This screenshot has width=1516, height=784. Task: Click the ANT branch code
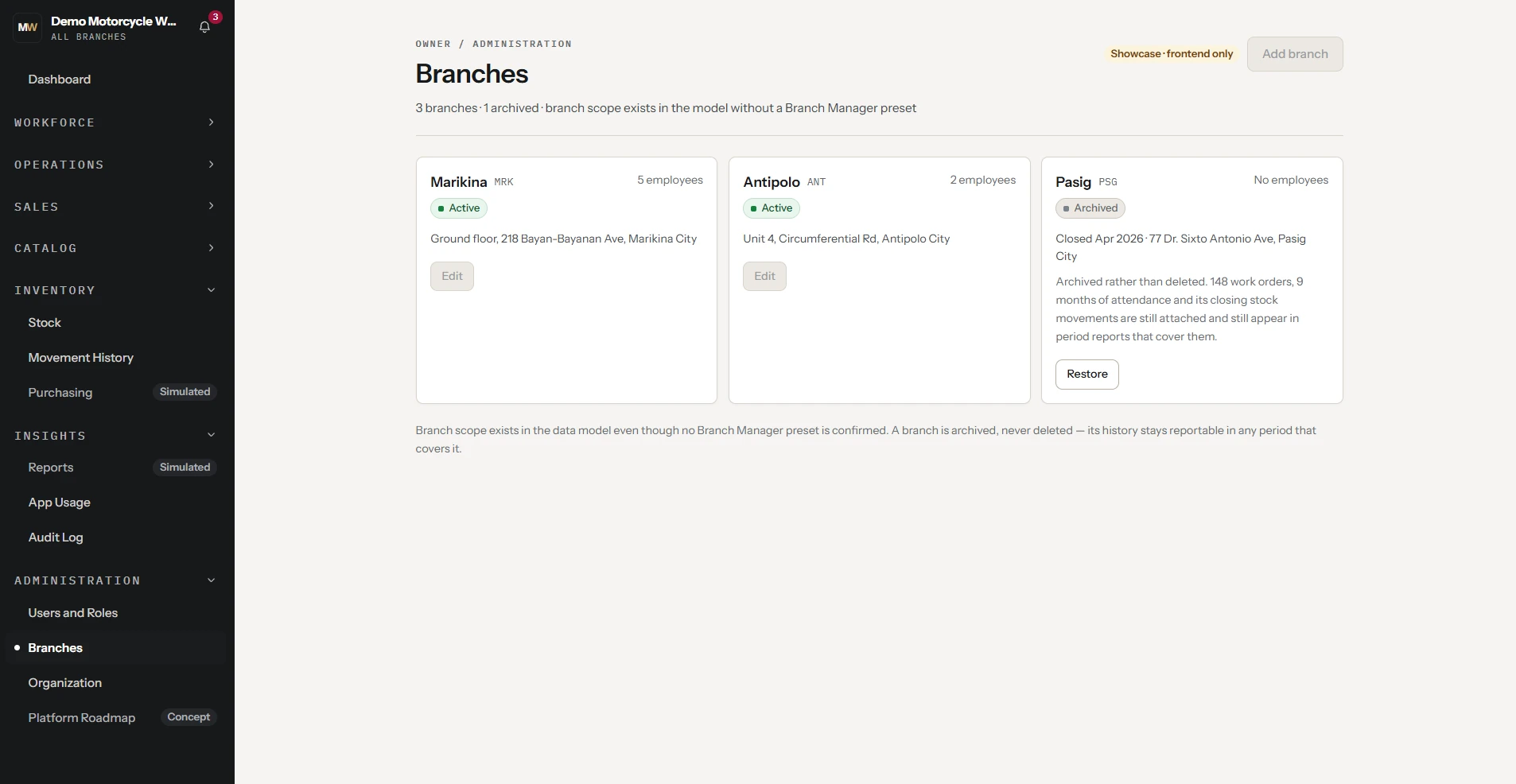coord(816,182)
